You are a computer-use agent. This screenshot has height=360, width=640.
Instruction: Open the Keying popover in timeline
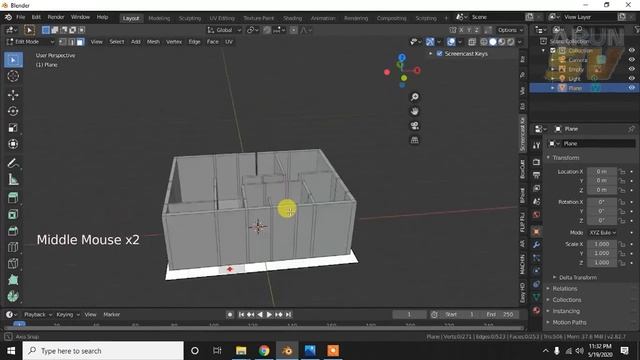pos(67,314)
